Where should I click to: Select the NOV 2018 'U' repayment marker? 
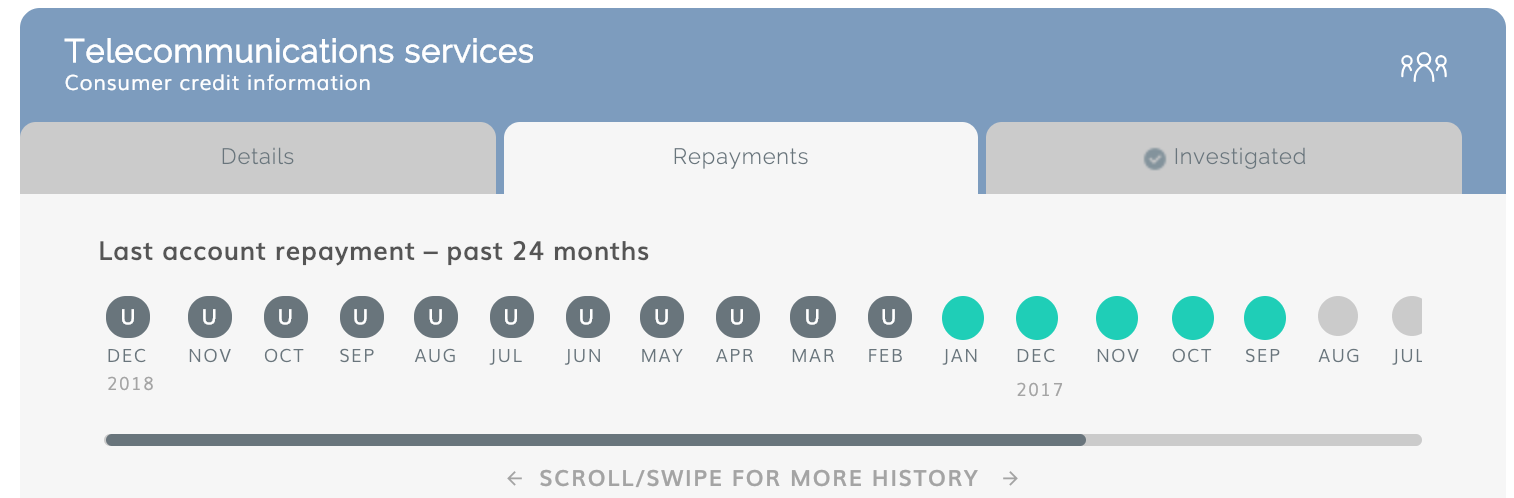click(x=210, y=317)
